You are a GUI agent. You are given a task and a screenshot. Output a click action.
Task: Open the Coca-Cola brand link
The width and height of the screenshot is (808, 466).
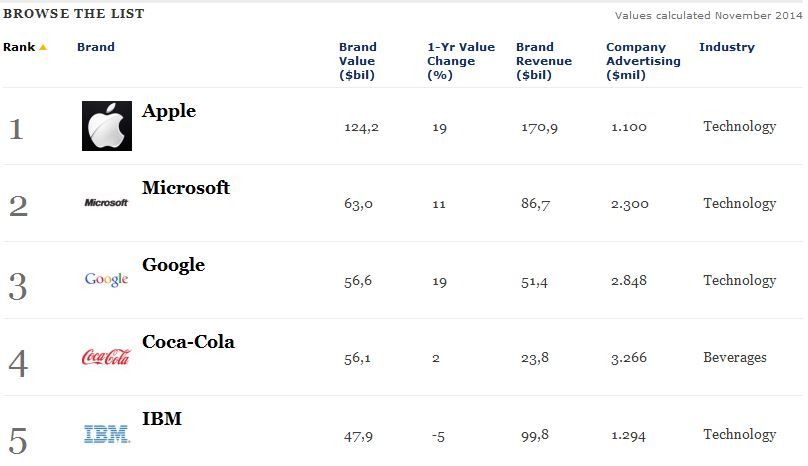point(188,342)
